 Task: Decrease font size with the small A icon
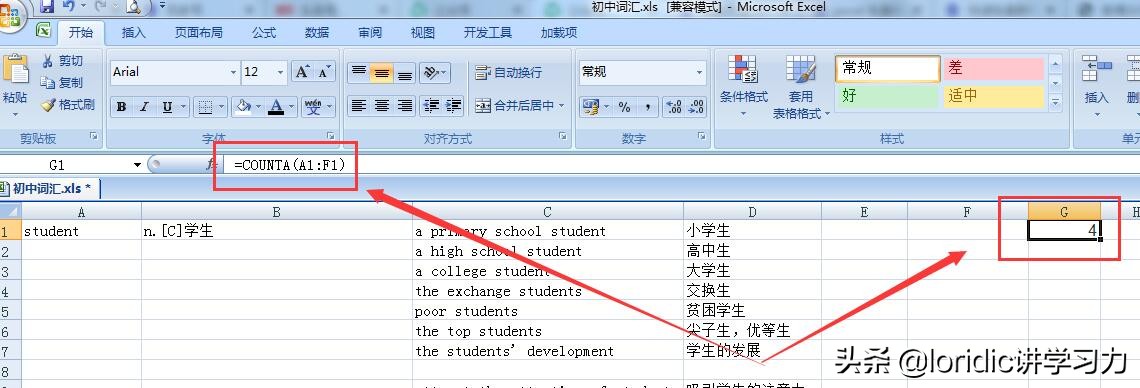pos(324,71)
